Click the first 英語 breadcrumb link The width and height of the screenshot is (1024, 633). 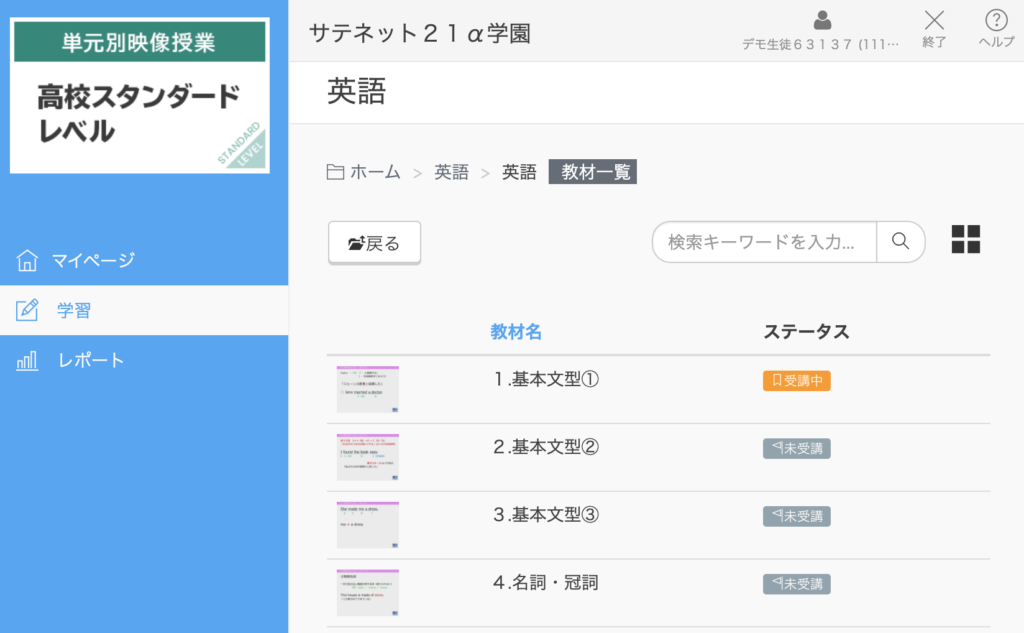[x=451, y=172]
